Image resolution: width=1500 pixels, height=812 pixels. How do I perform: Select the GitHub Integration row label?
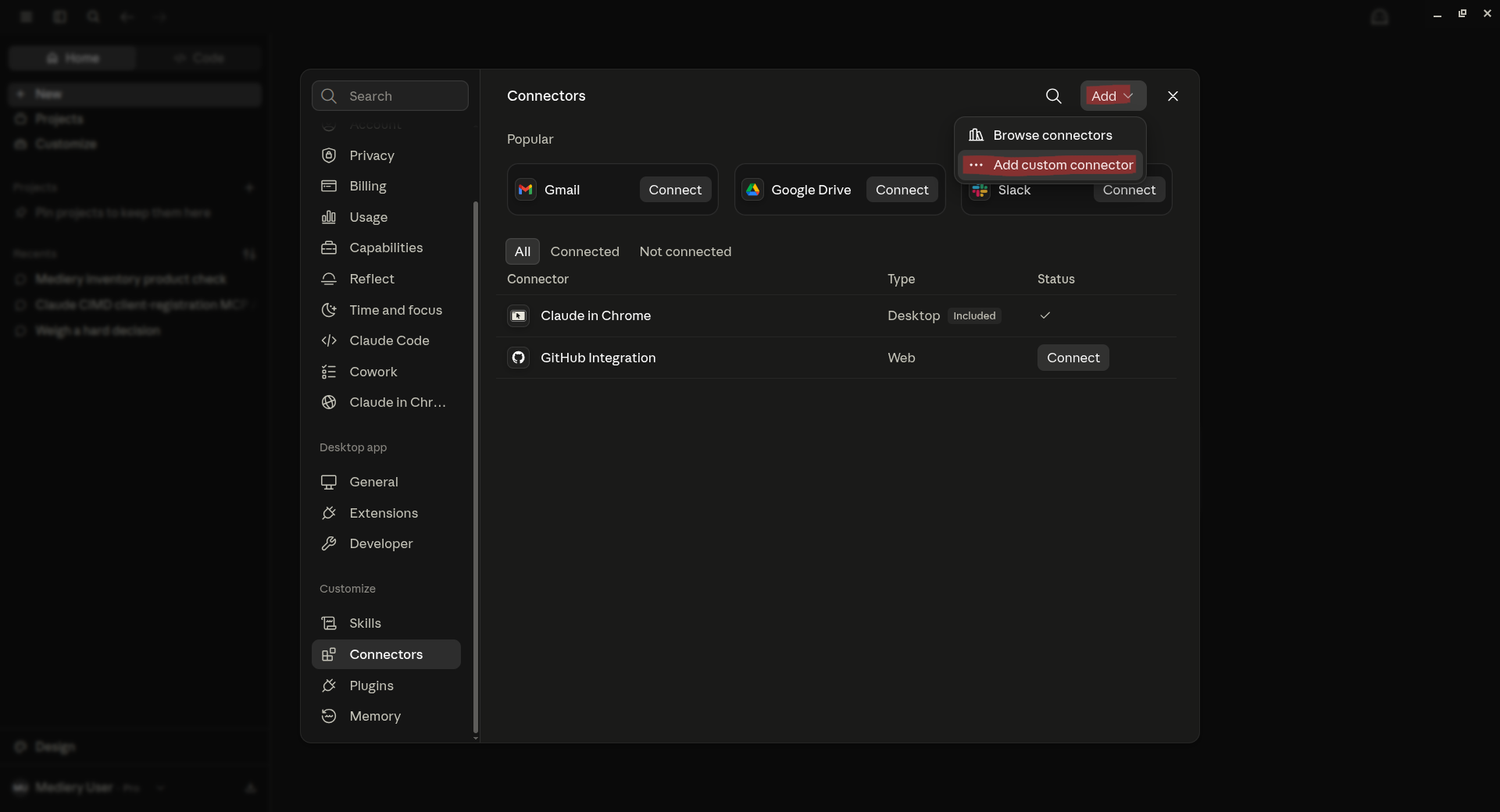[x=598, y=358]
